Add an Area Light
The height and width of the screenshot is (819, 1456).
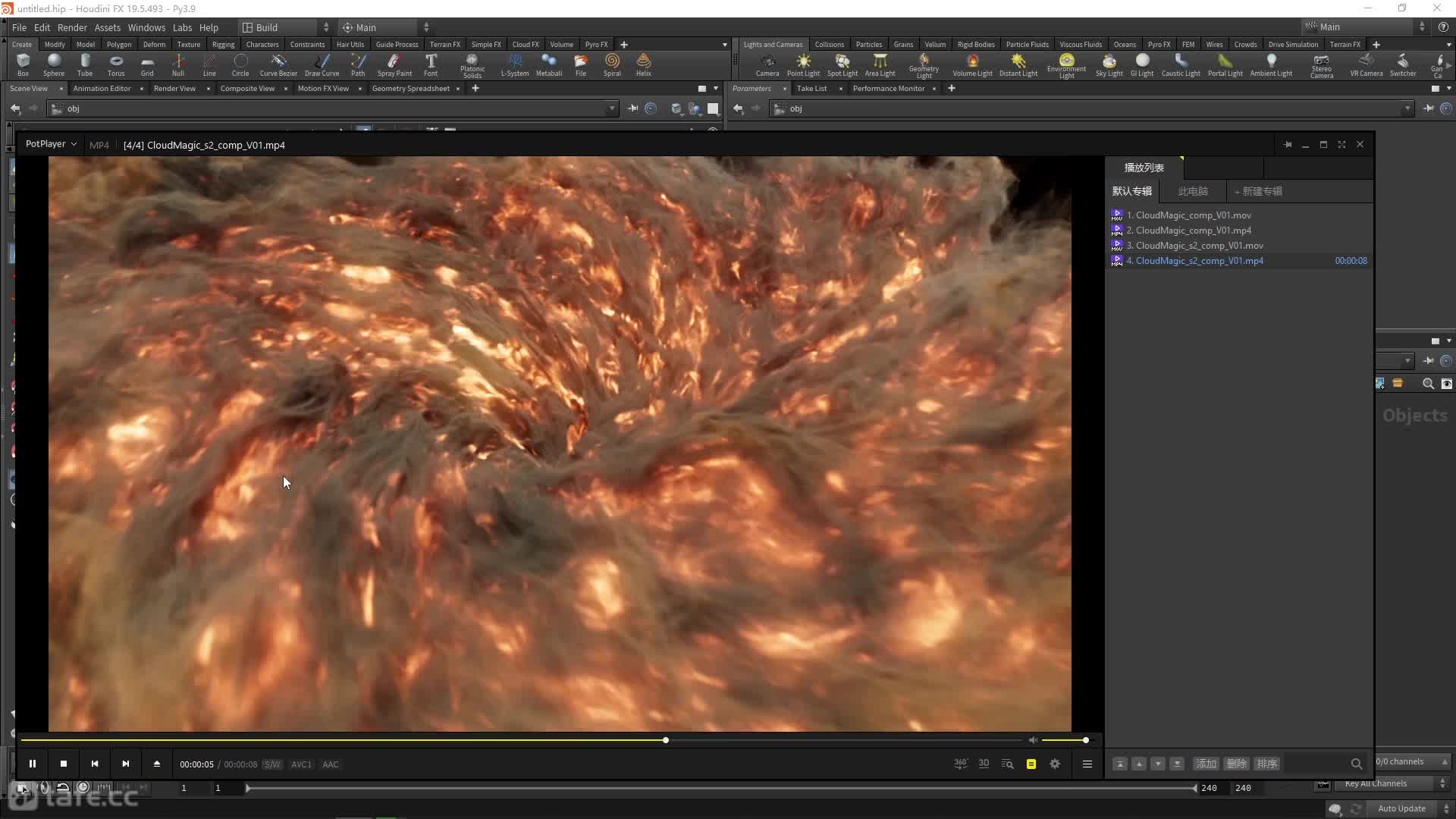click(880, 65)
